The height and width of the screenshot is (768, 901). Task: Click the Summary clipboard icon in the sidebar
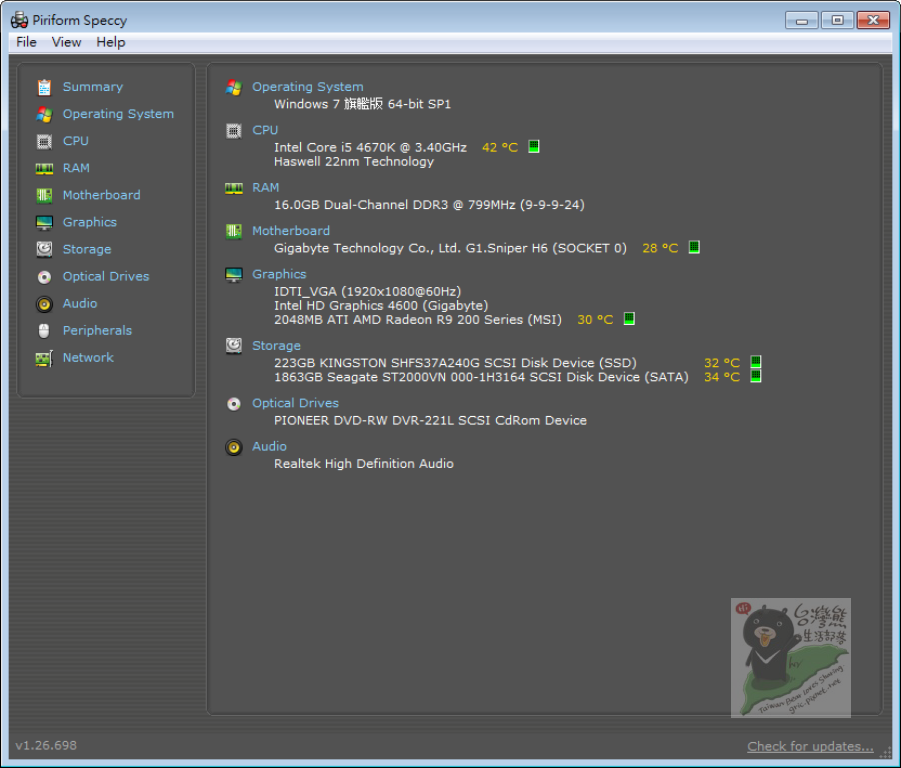click(44, 87)
